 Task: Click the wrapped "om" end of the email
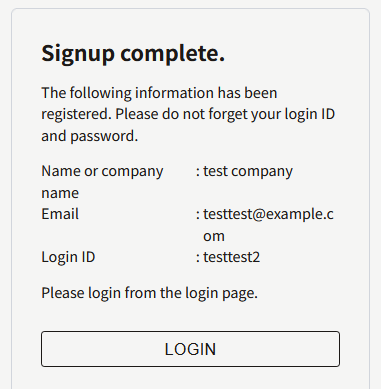(x=214, y=236)
